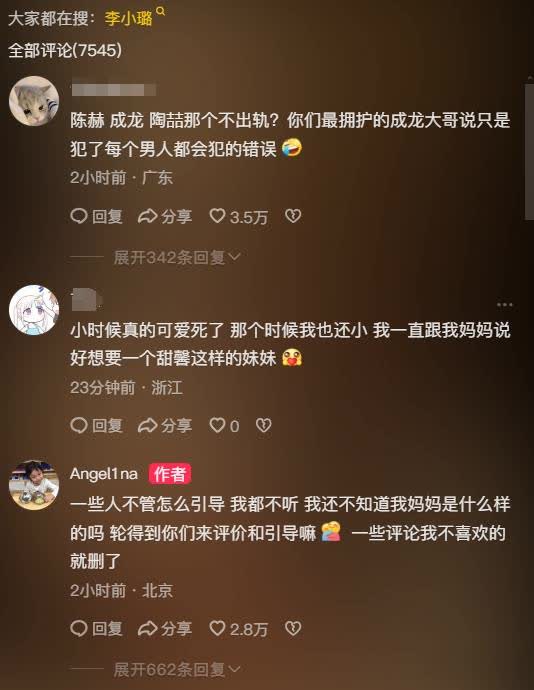This screenshot has width=534, height=690.
Task: Open Angel1na's child photo avatar
Action: 34,485
